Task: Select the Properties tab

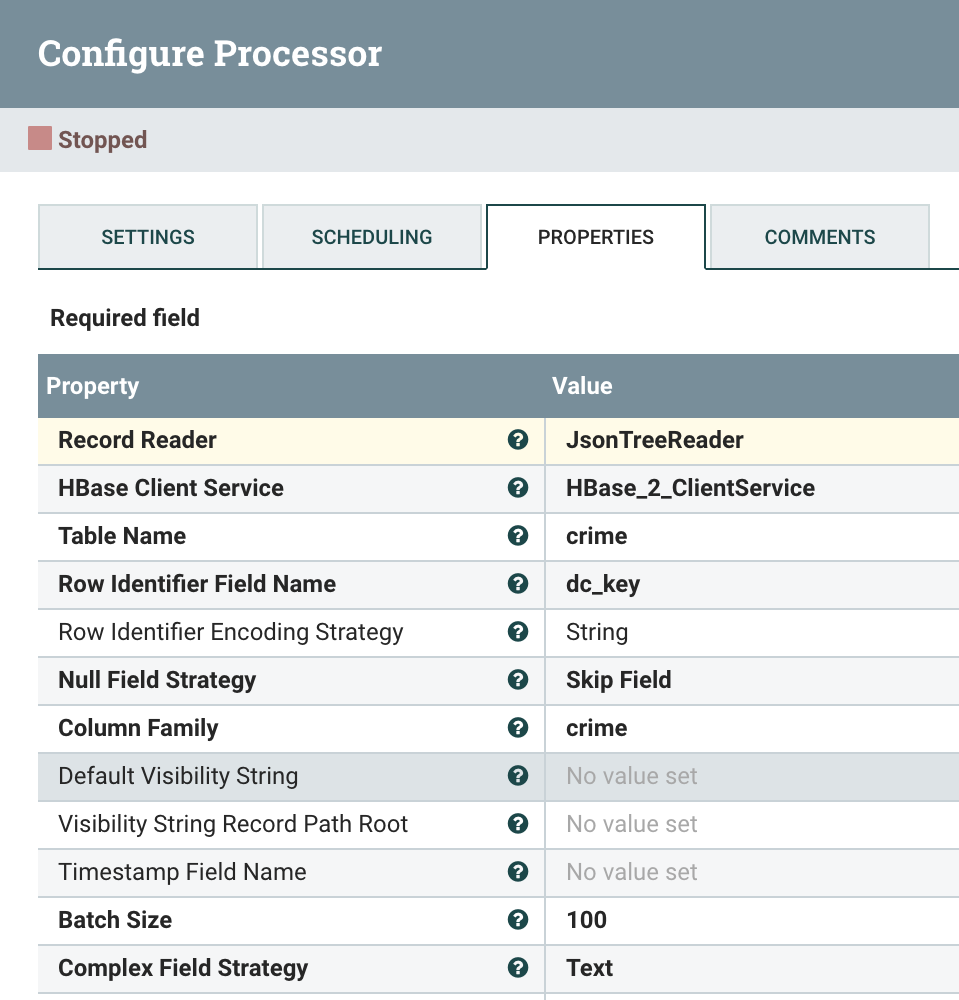Action: [596, 238]
